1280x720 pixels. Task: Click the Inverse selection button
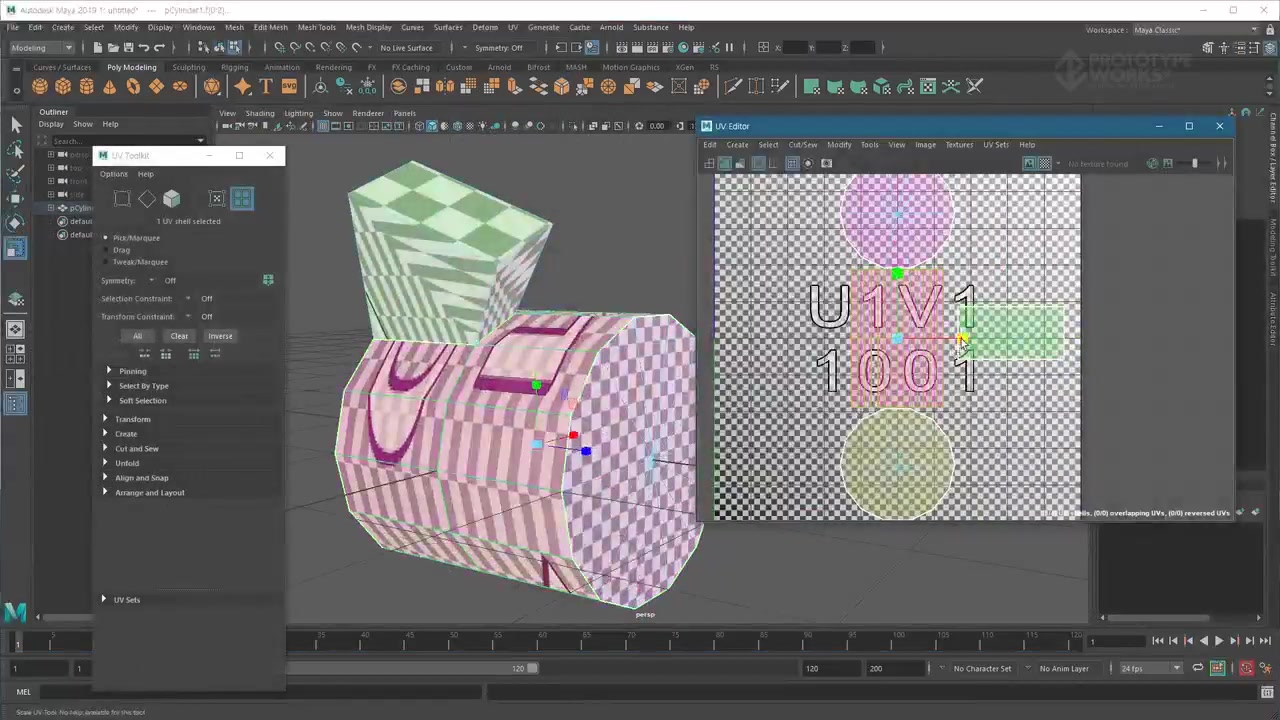(x=220, y=336)
